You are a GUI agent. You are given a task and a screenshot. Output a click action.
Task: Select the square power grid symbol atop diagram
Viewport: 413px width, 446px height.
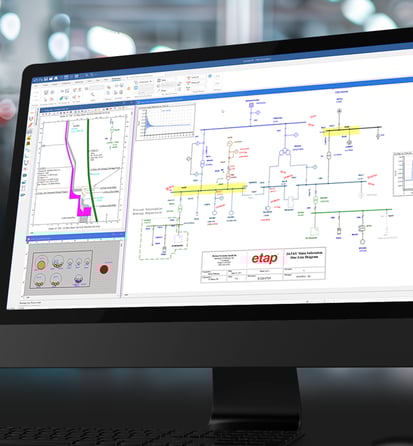pos(251,105)
